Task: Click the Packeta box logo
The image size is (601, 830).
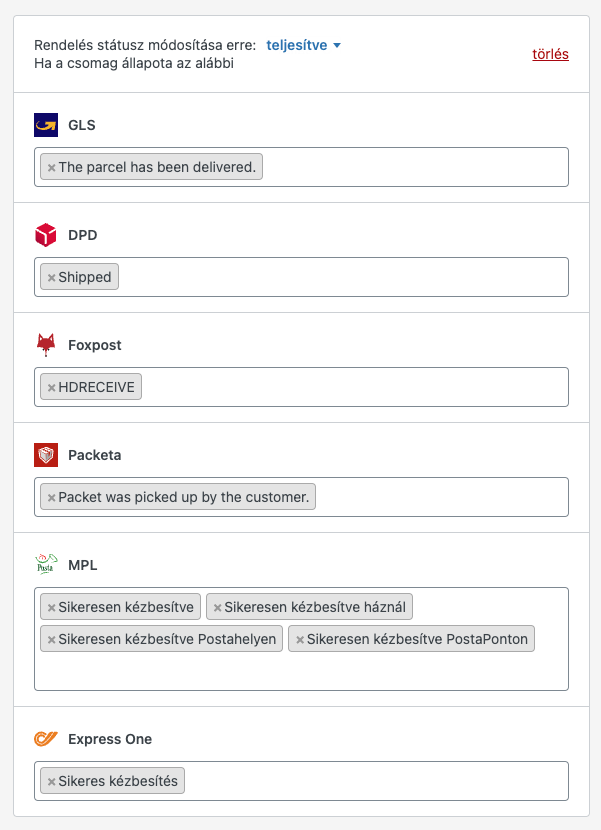Action: tap(46, 455)
